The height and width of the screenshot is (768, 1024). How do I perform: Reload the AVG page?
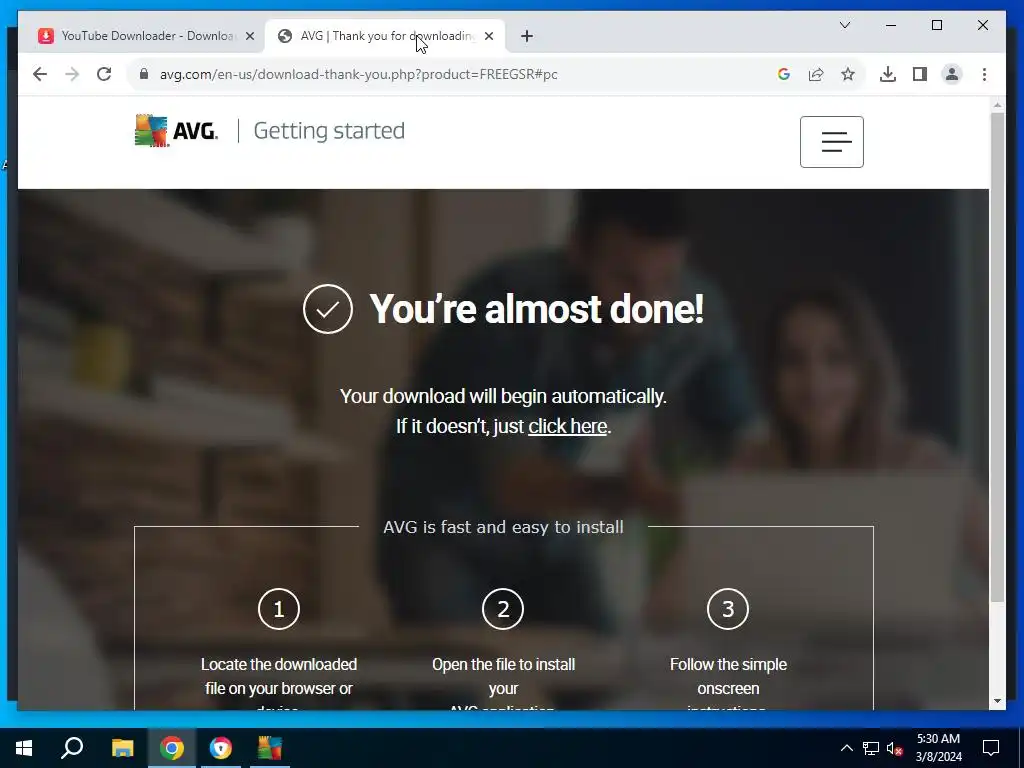click(104, 74)
